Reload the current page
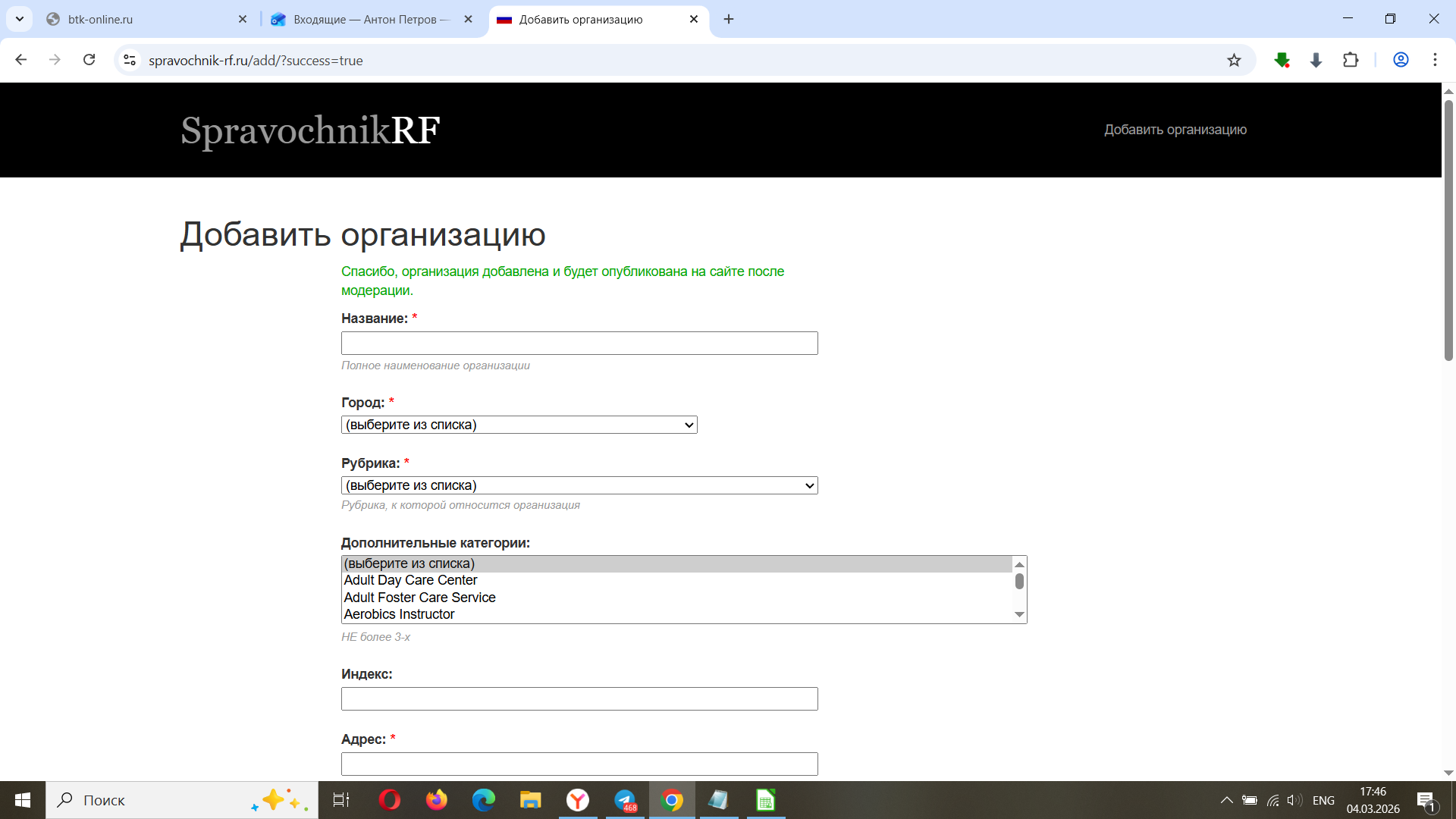Viewport: 1456px width, 819px height. coord(89,60)
